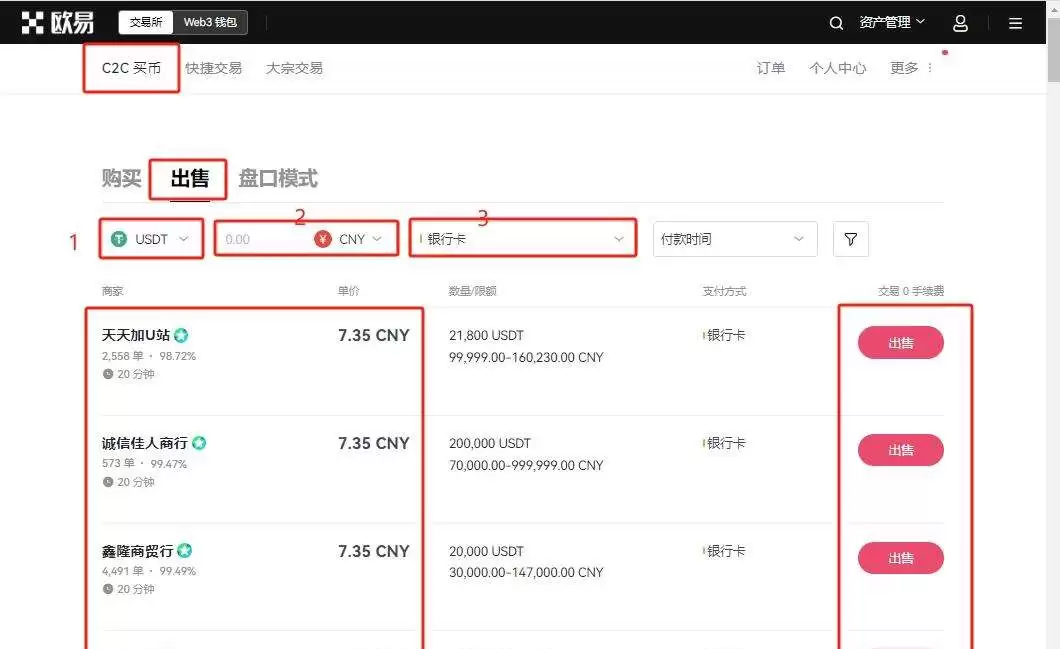Click the yen coin icon in amount field

click(x=322, y=238)
